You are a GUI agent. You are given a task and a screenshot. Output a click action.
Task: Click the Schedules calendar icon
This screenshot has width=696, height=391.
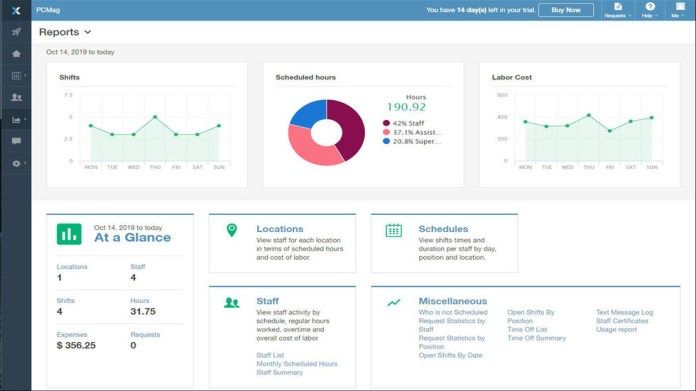(x=394, y=230)
